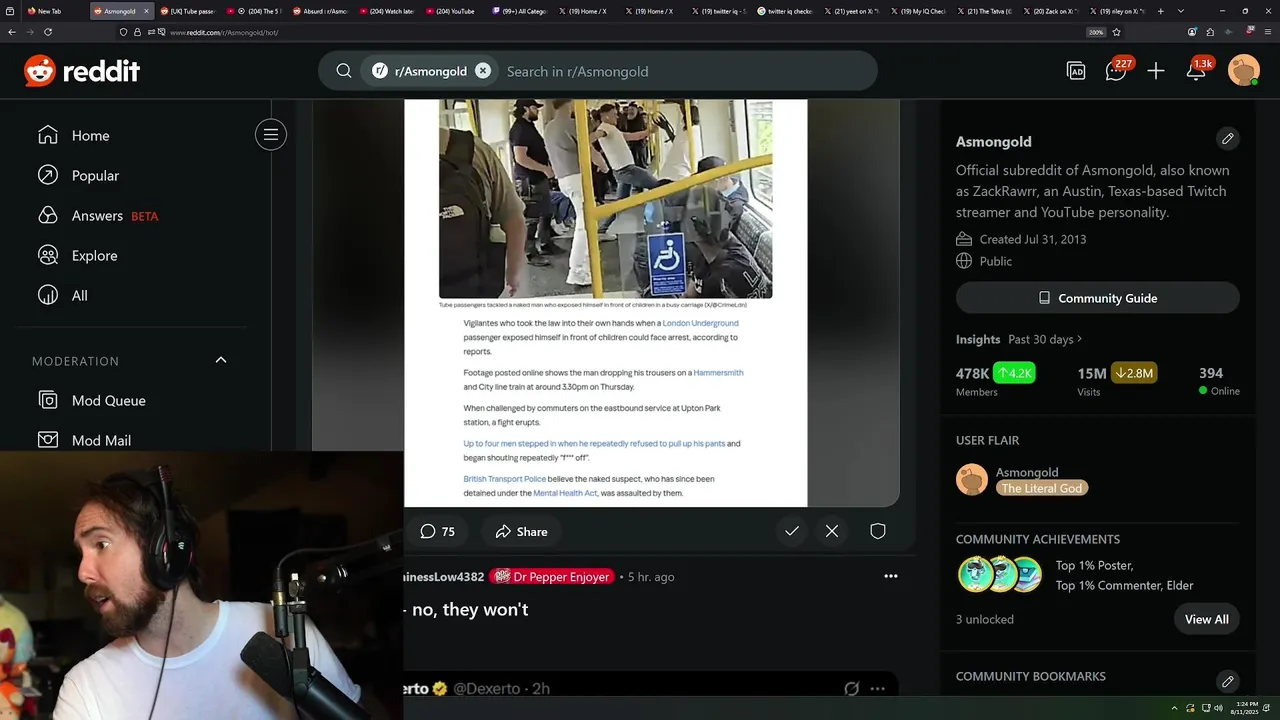Screen dimensions: 1280x720
Task: Collapse the left navigation sidebar
Action: click(270, 135)
